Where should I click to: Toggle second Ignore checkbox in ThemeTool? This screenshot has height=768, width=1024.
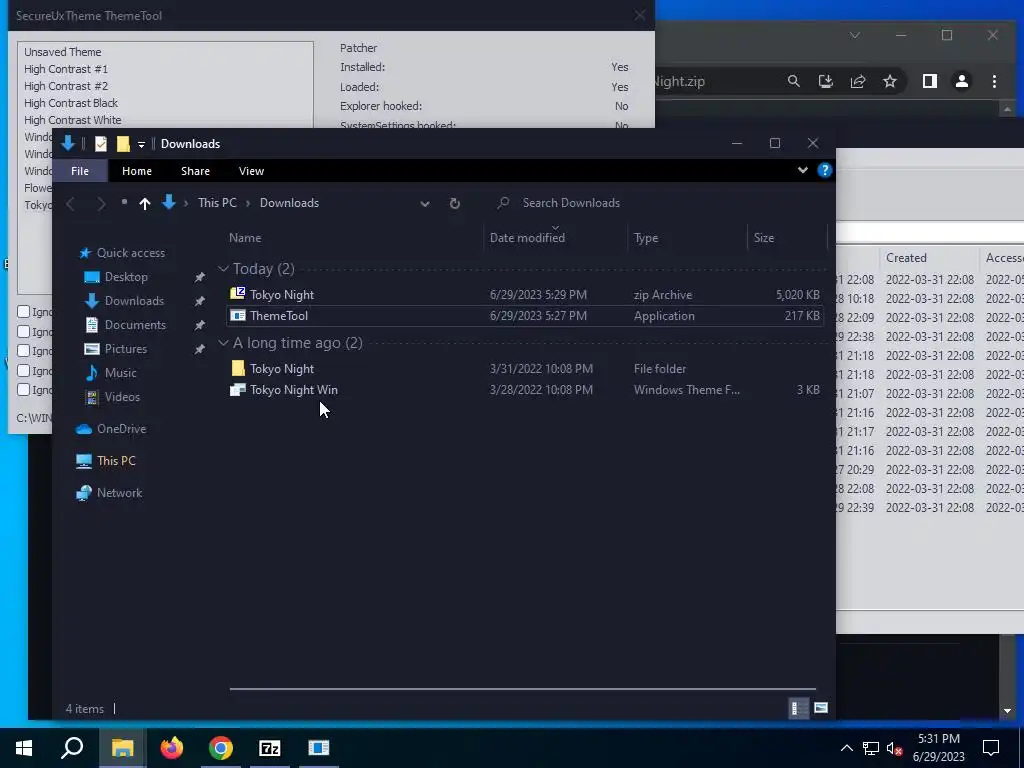tap(24, 331)
